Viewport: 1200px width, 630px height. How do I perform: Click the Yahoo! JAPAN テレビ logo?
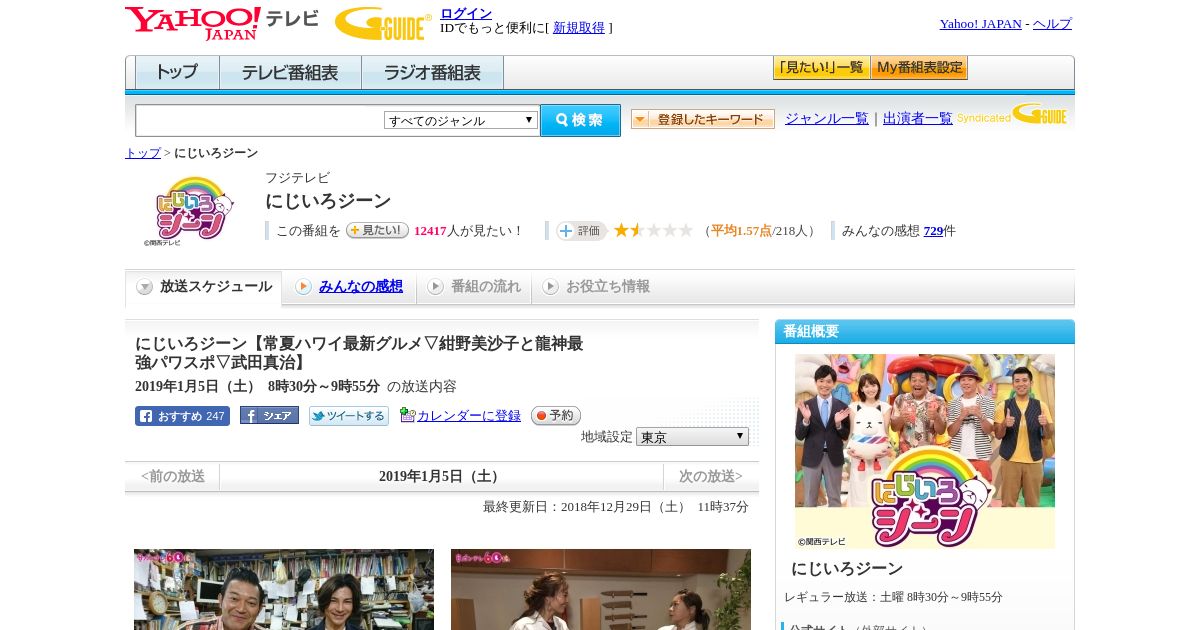(222, 23)
